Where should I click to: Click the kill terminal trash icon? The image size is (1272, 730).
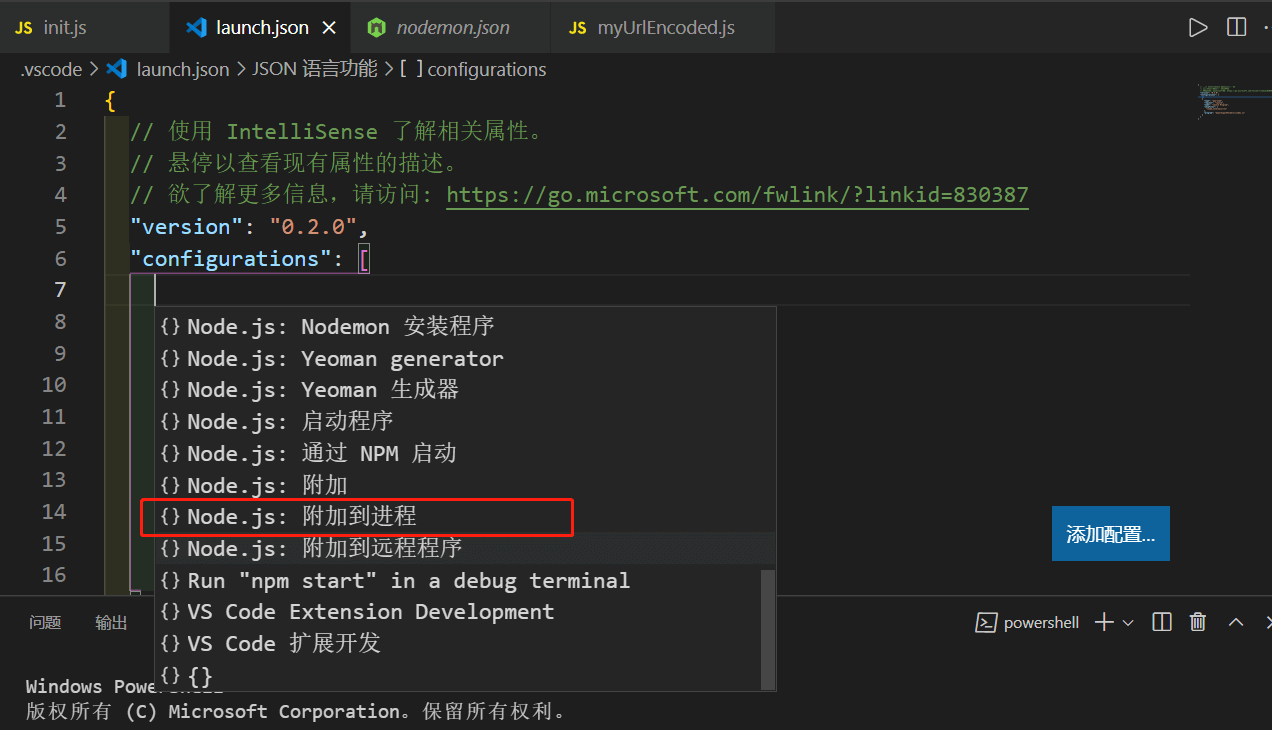(1198, 623)
